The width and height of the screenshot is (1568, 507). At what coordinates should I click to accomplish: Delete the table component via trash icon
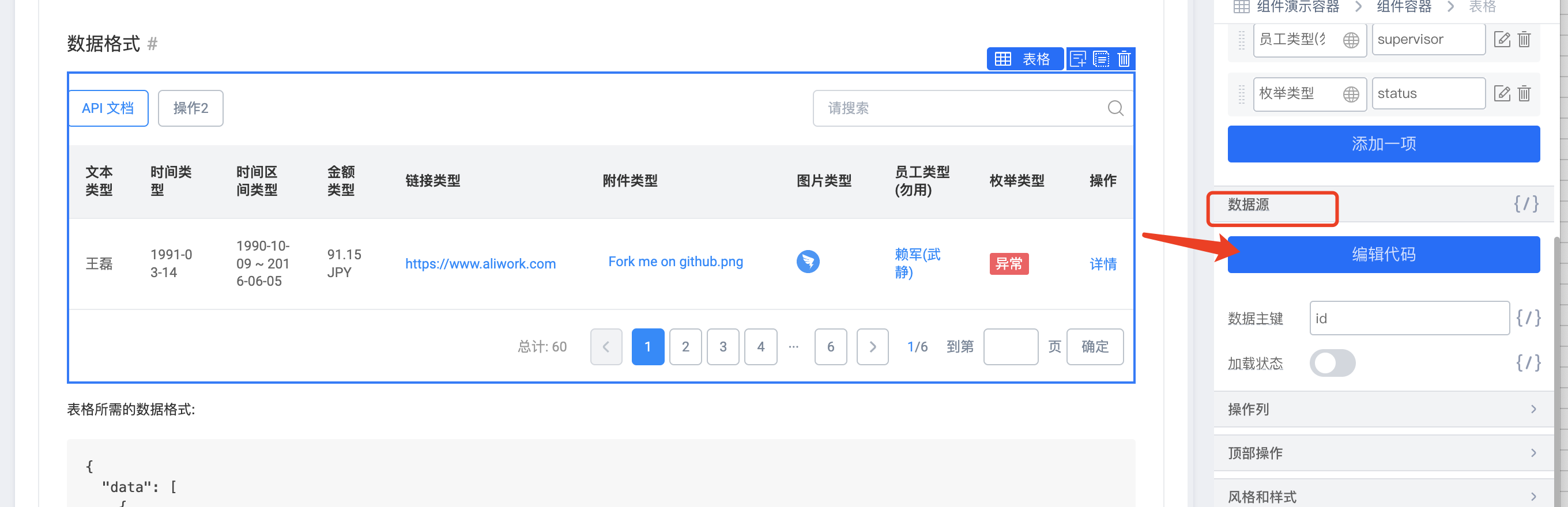(1124, 59)
